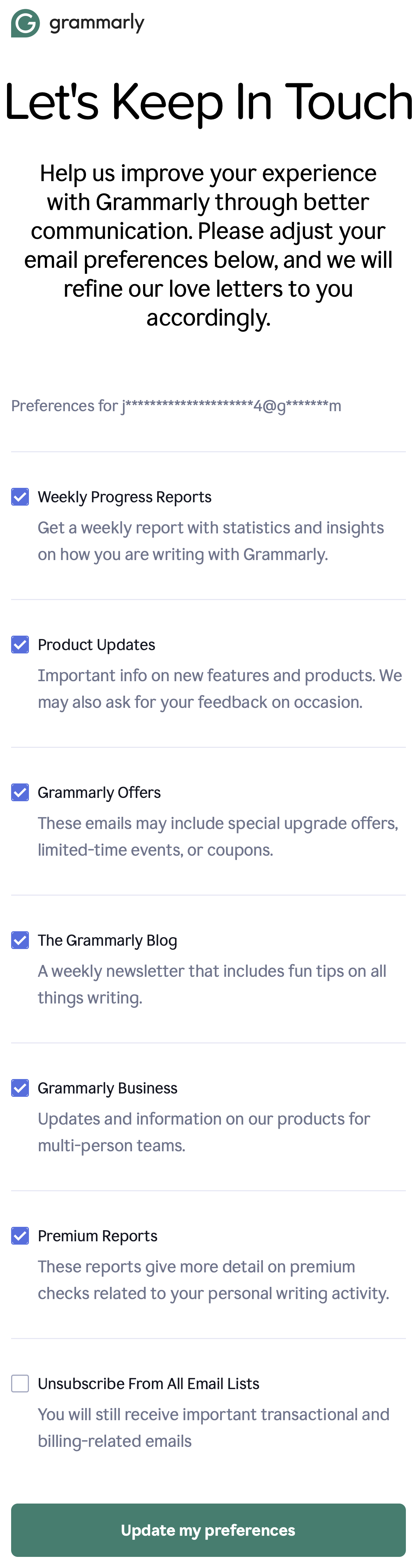Viewport: 417px width, 1568px height.
Task: Uncheck the Grammarly Offers checkbox
Action: (20, 792)
